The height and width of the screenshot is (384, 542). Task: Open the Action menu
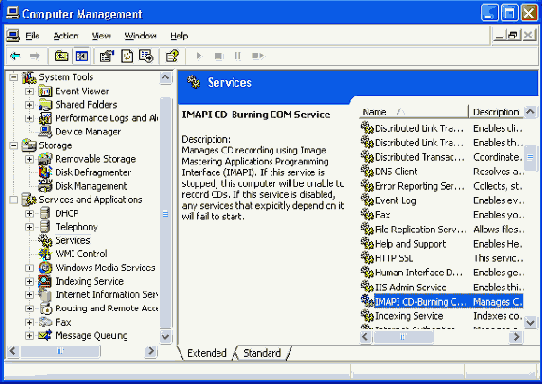coord(66,36)
